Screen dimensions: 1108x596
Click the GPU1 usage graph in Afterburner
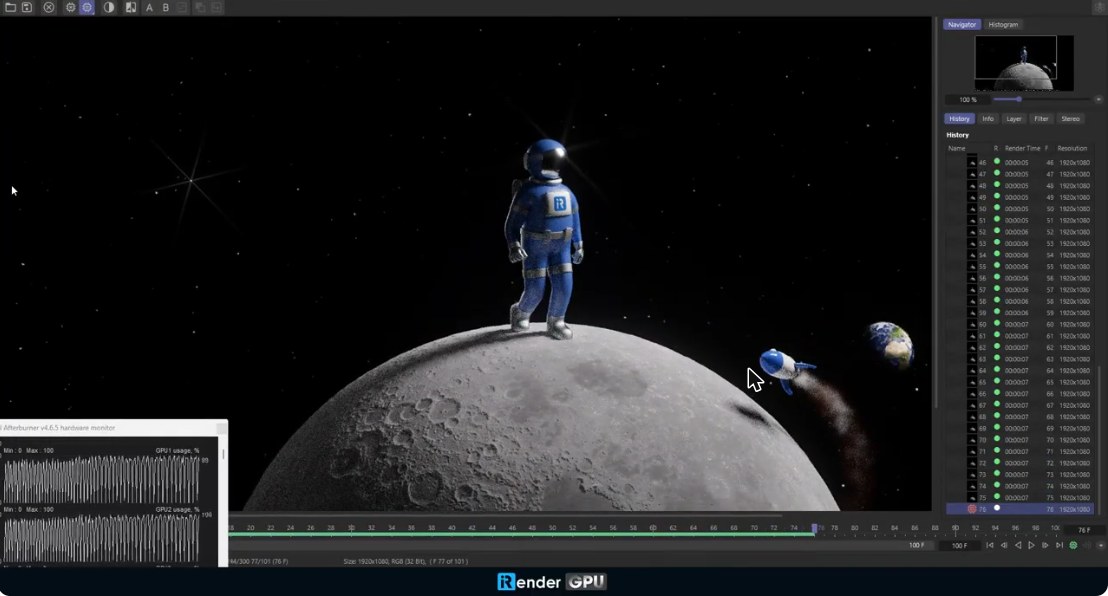coord(101,477)
